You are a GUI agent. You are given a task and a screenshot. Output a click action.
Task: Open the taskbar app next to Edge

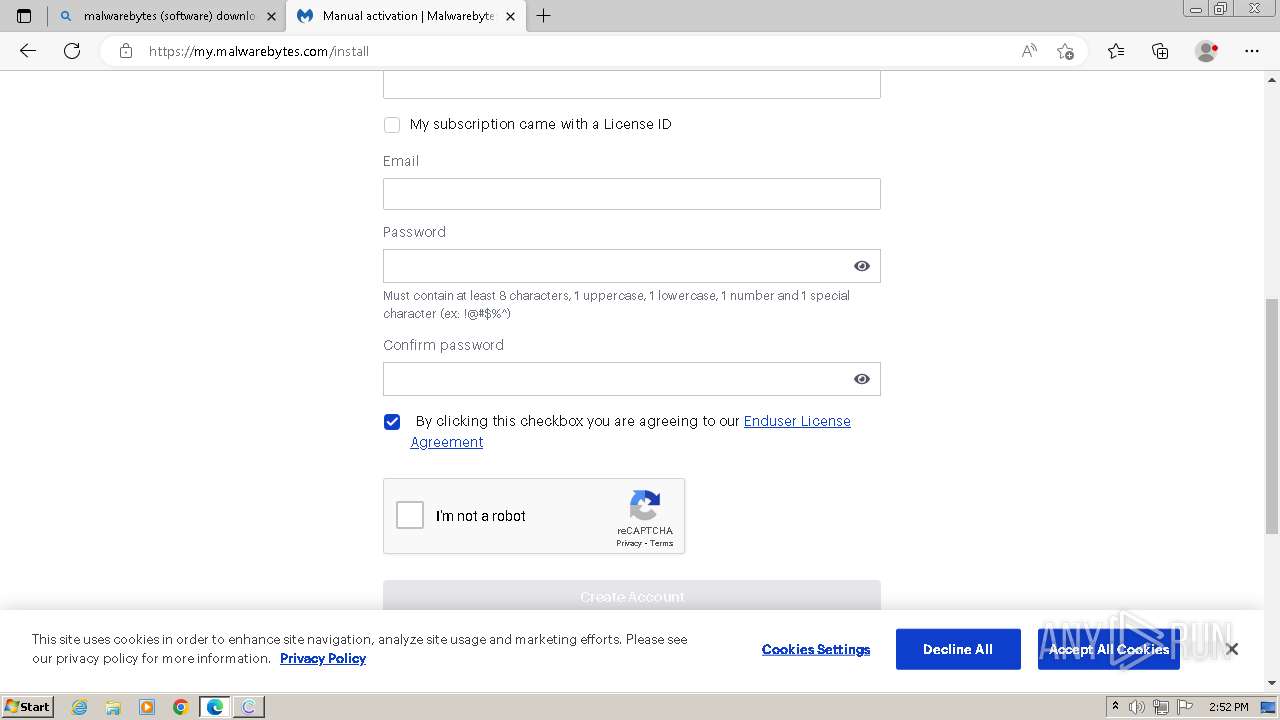coord(249,707)
